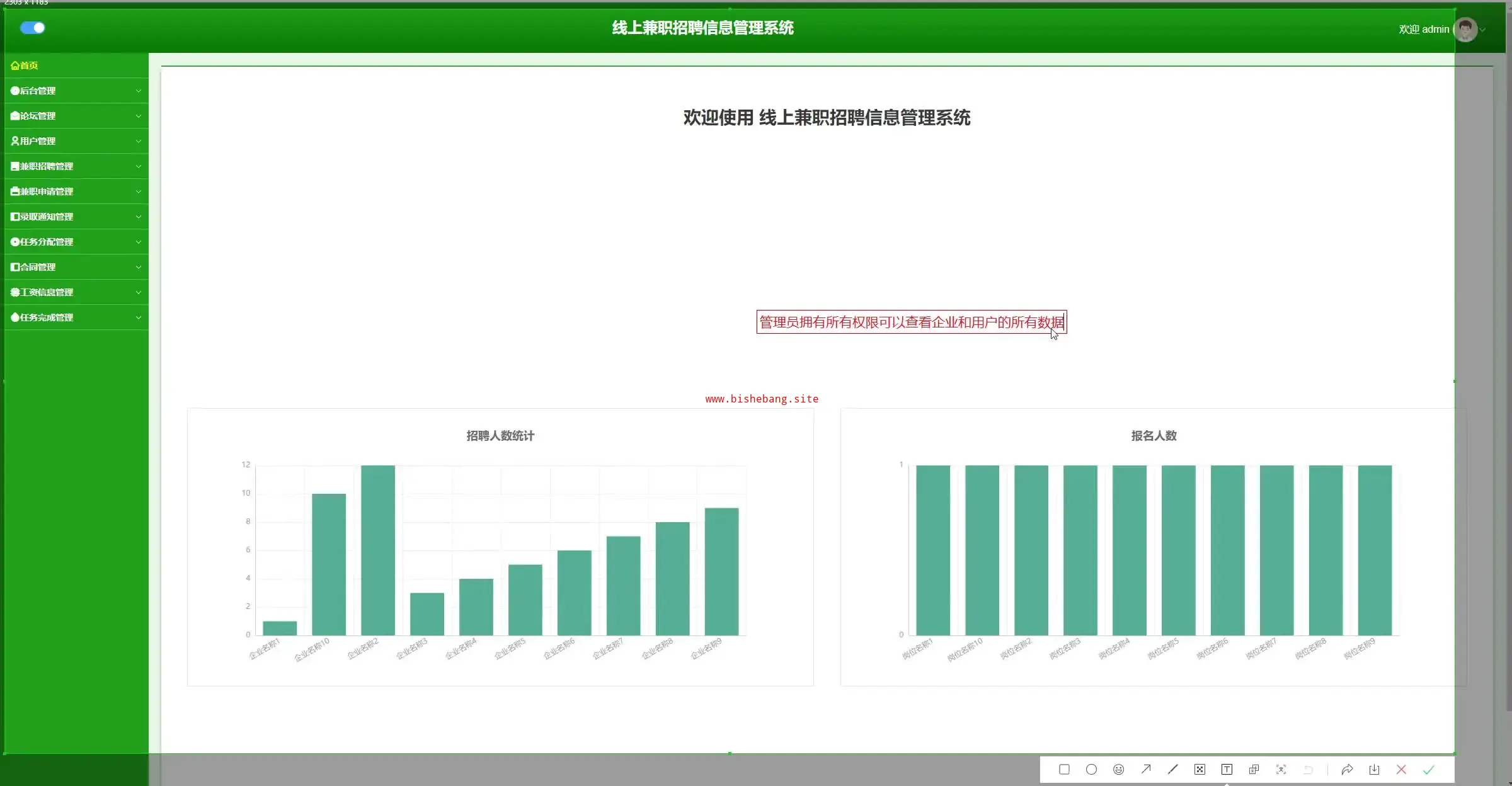1512x786 pixels.
Task: Expand the 后台管理 sidebar menu
Action: [76, 91]
